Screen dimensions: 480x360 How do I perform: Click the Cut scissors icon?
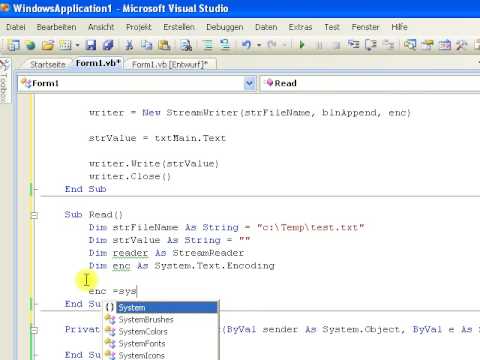click(x=129, y=45)
